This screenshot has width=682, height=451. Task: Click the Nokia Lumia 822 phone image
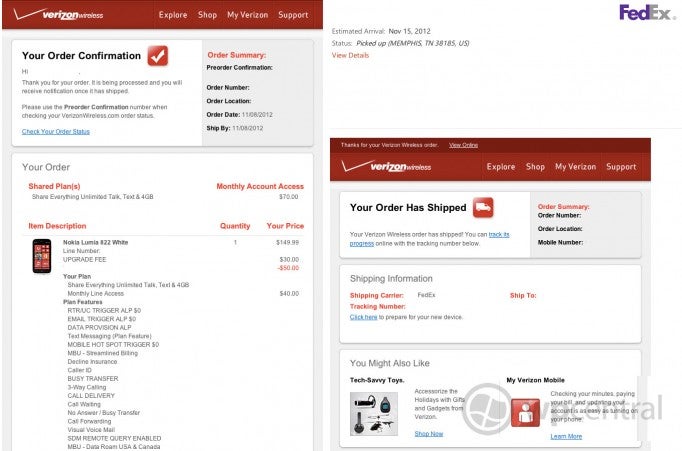point(42,256)
